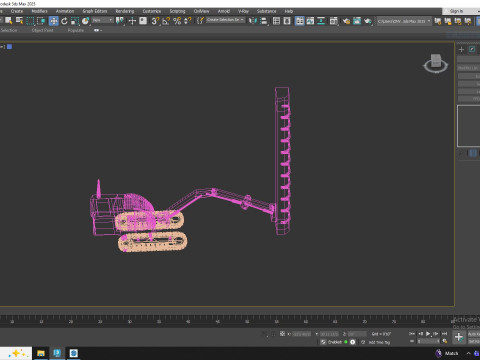
Task: Activate the Select and Scale tool
Action: [75, 21]
